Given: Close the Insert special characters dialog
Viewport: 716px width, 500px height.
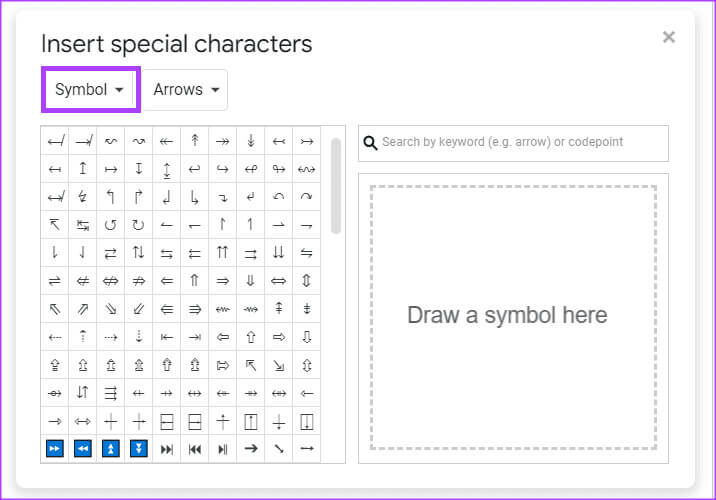Looking at the screenshot, I should click(669, 37).
